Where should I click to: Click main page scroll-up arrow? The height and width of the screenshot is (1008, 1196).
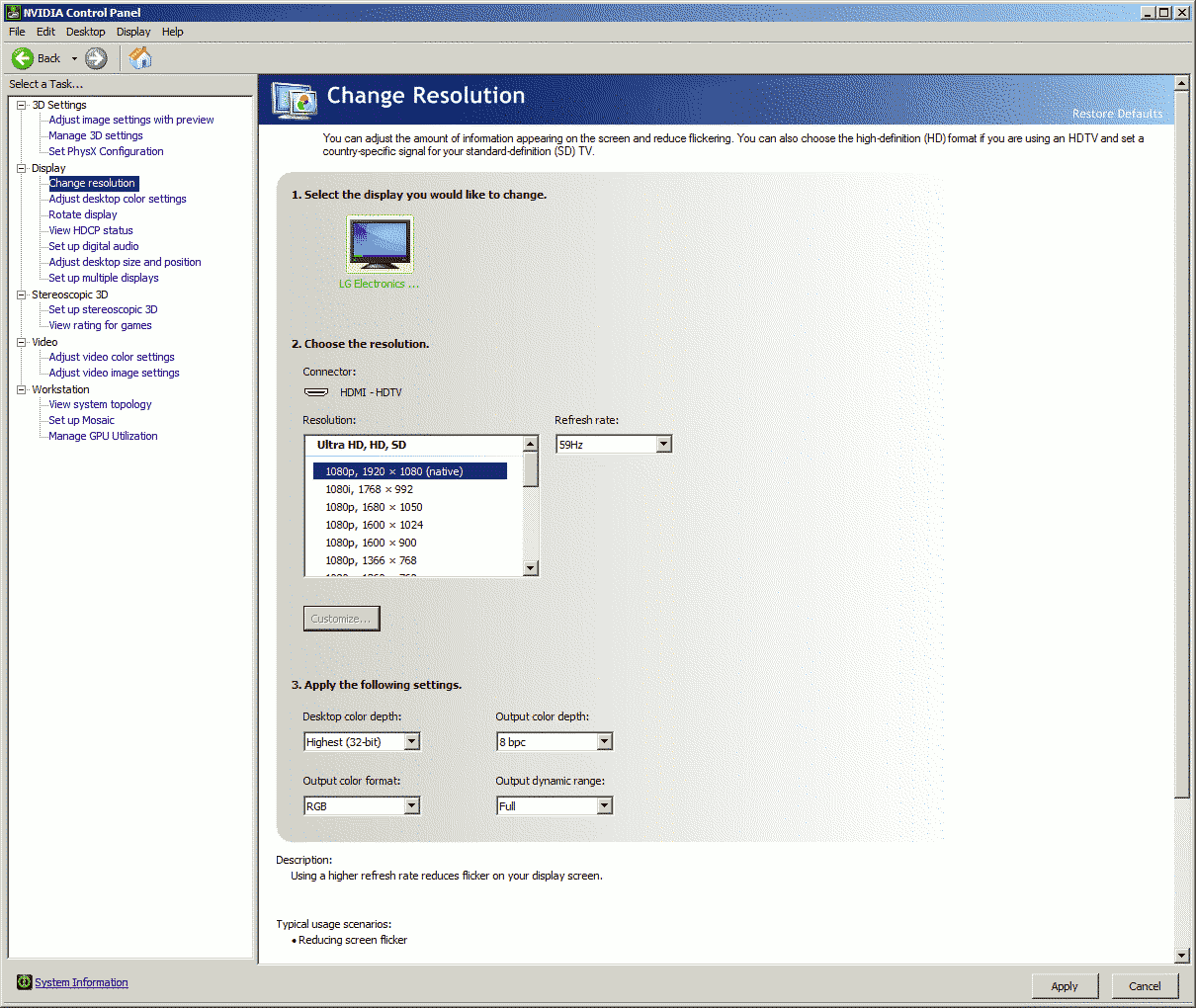pos(1182,83)
